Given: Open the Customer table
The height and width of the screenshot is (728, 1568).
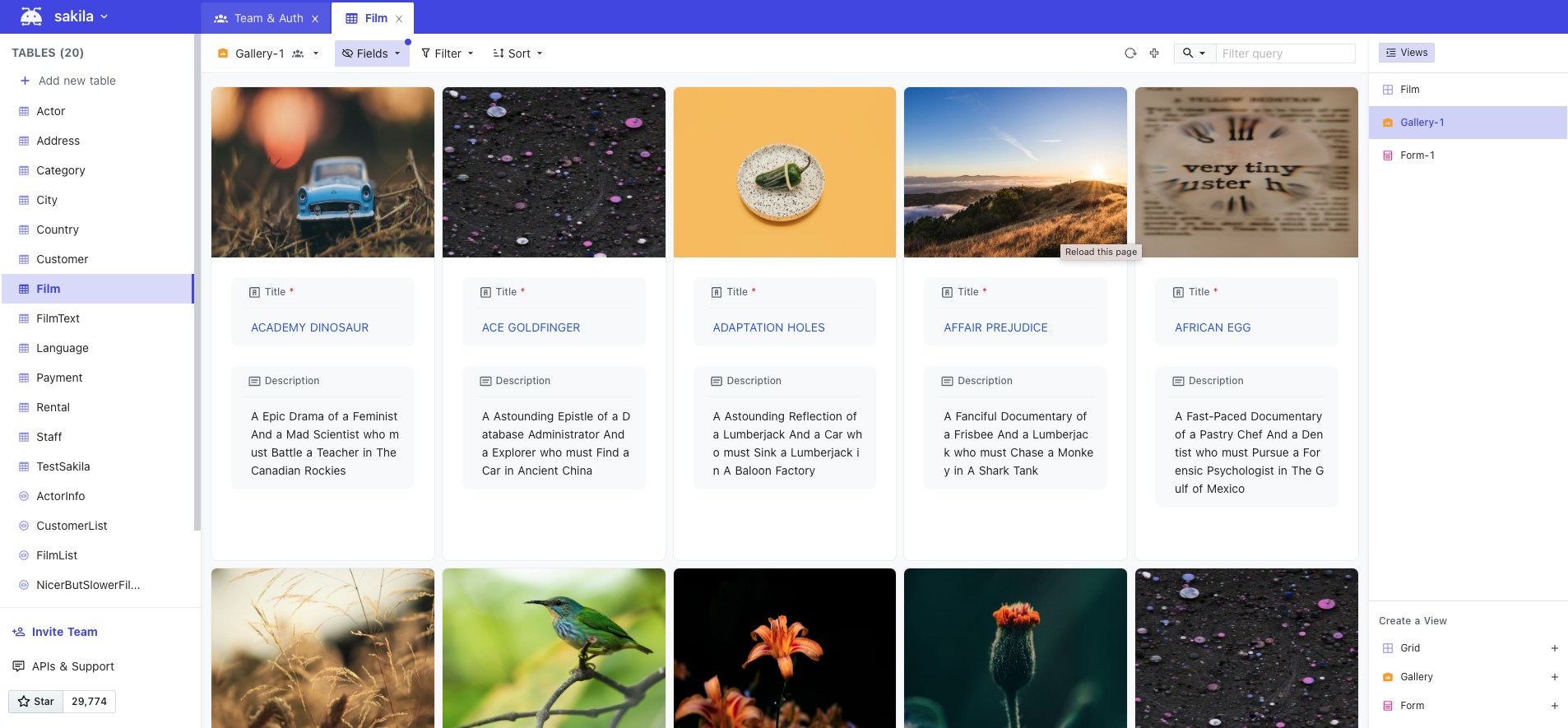Looking at the screenshot, I should tap(97, 259).
